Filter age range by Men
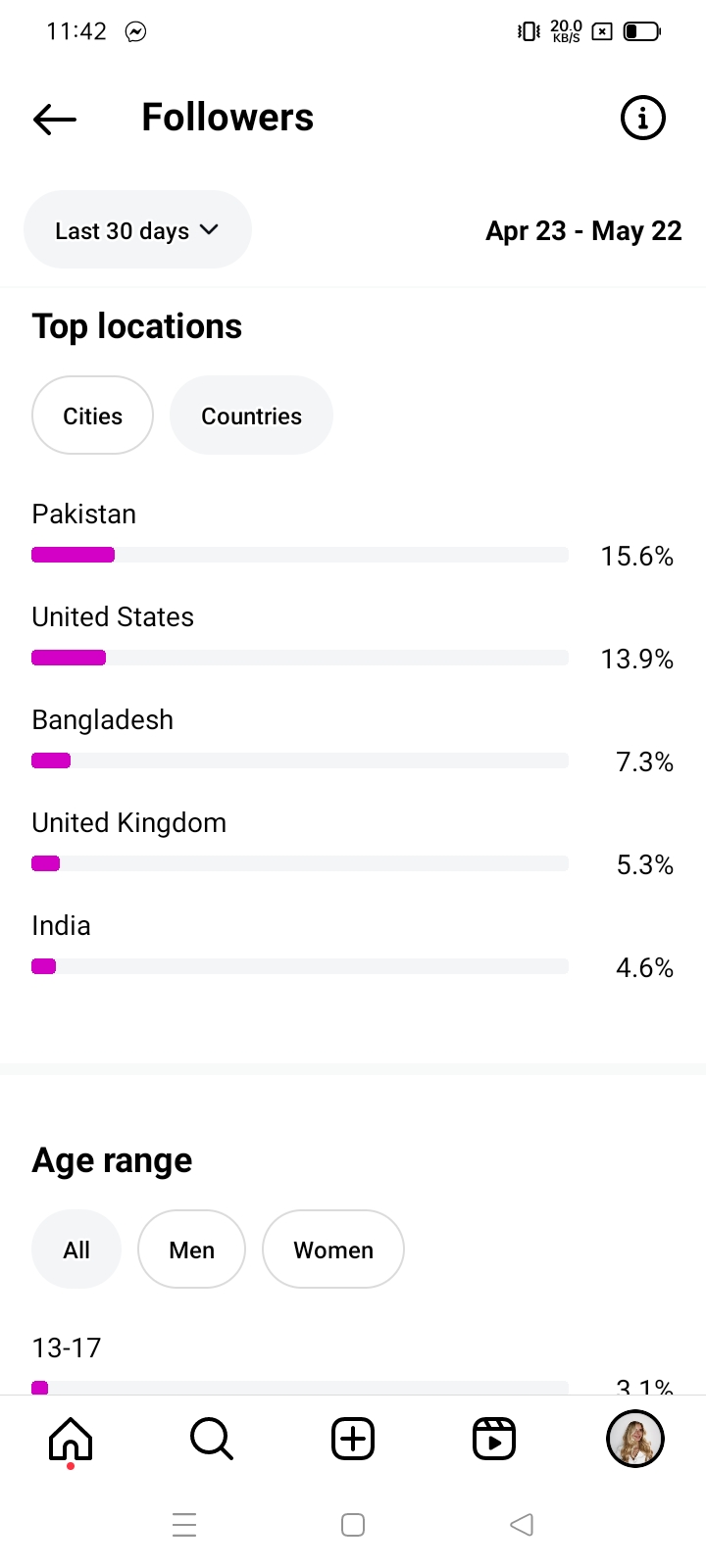The width and height of the screenshot is (706, 1568). point(191,1249)
